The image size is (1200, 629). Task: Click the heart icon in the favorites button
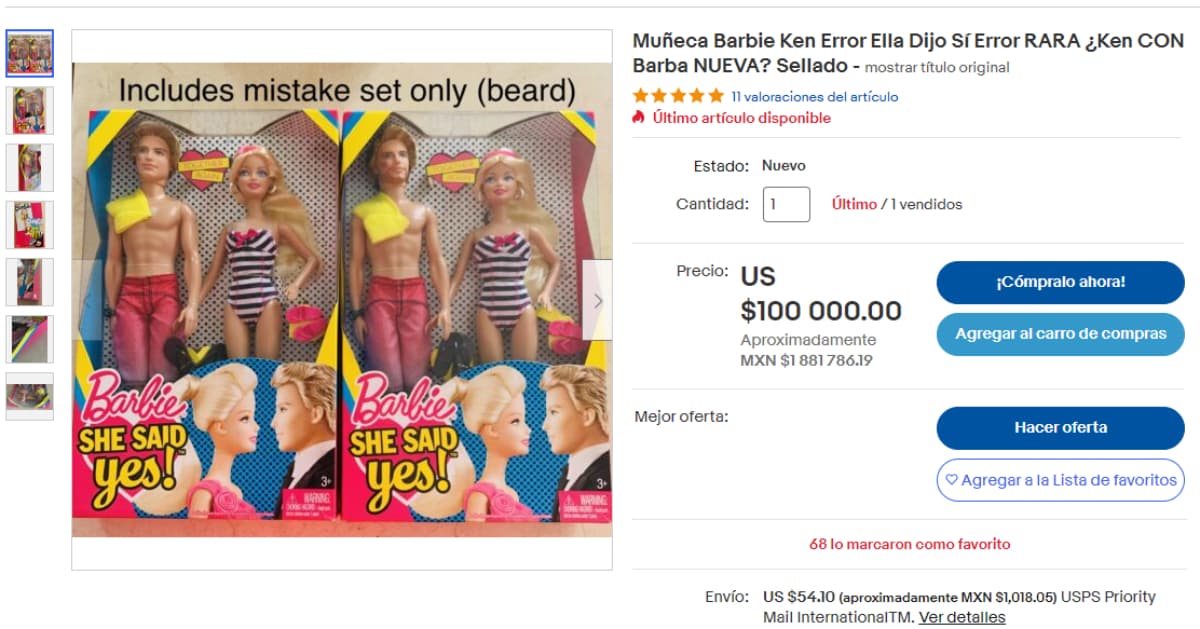point(952,480)
